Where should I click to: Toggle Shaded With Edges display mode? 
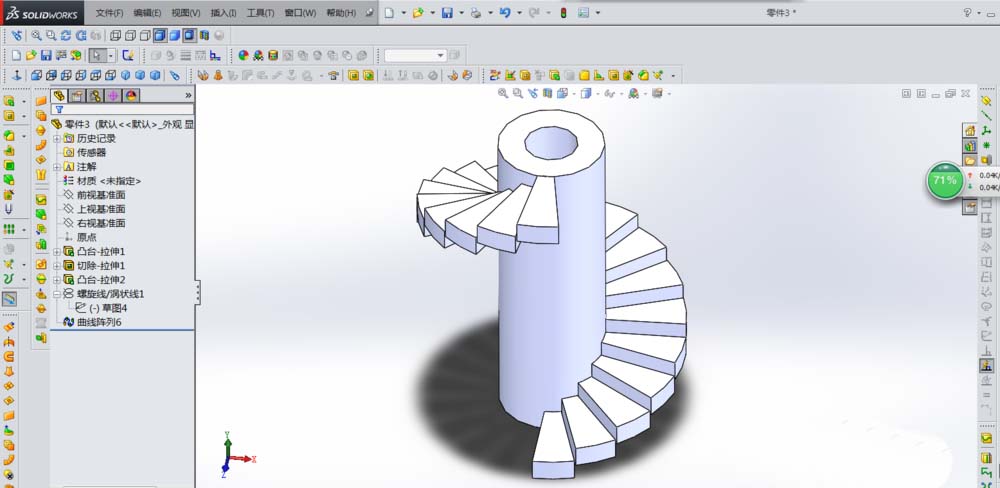tap(159, 36)
